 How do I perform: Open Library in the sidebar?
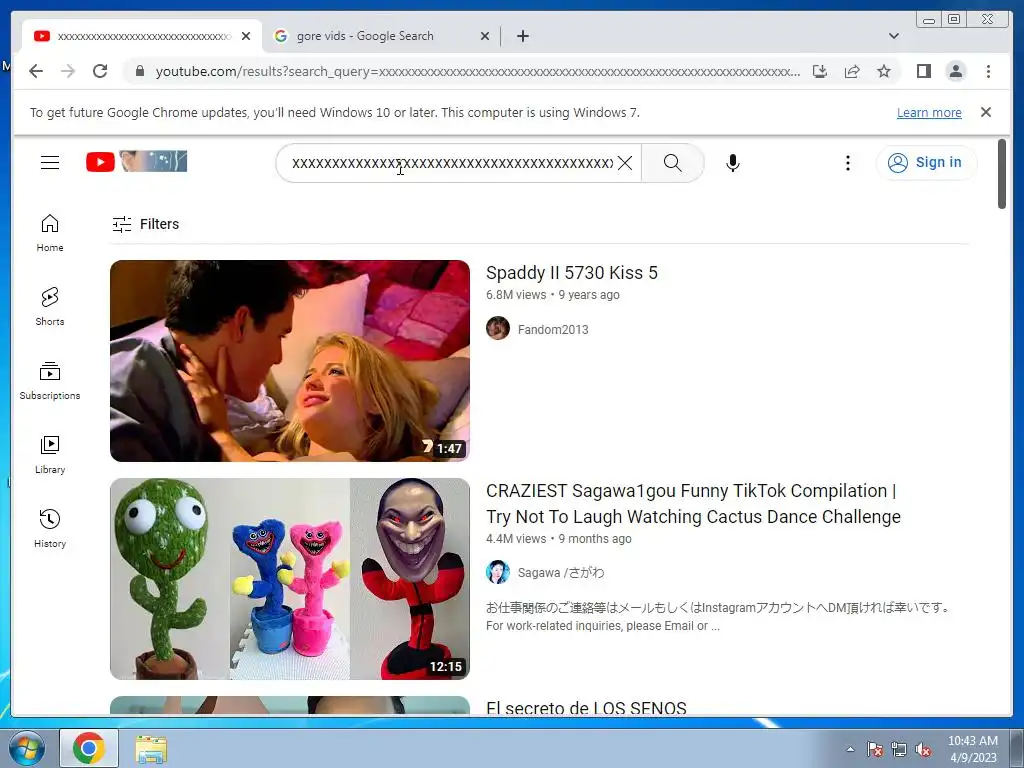pos(50,455)
